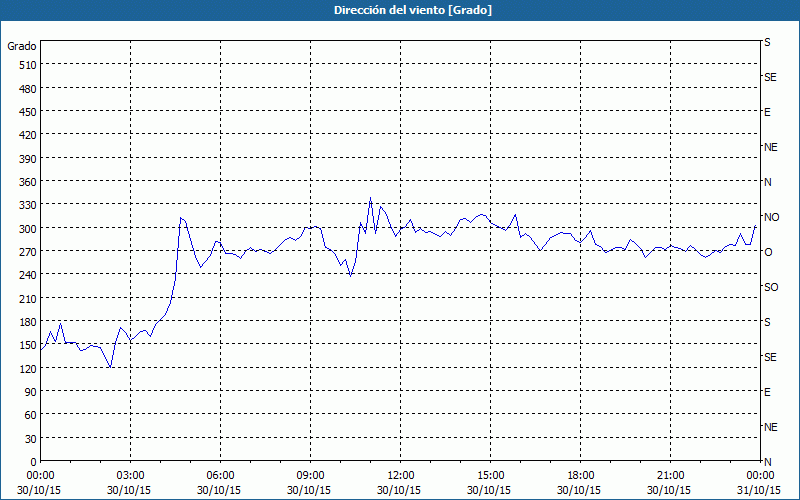Click the wind line's highest peak near 330
Image resolution: width=800 pixels, height=500 pixels.
(370, 198)
